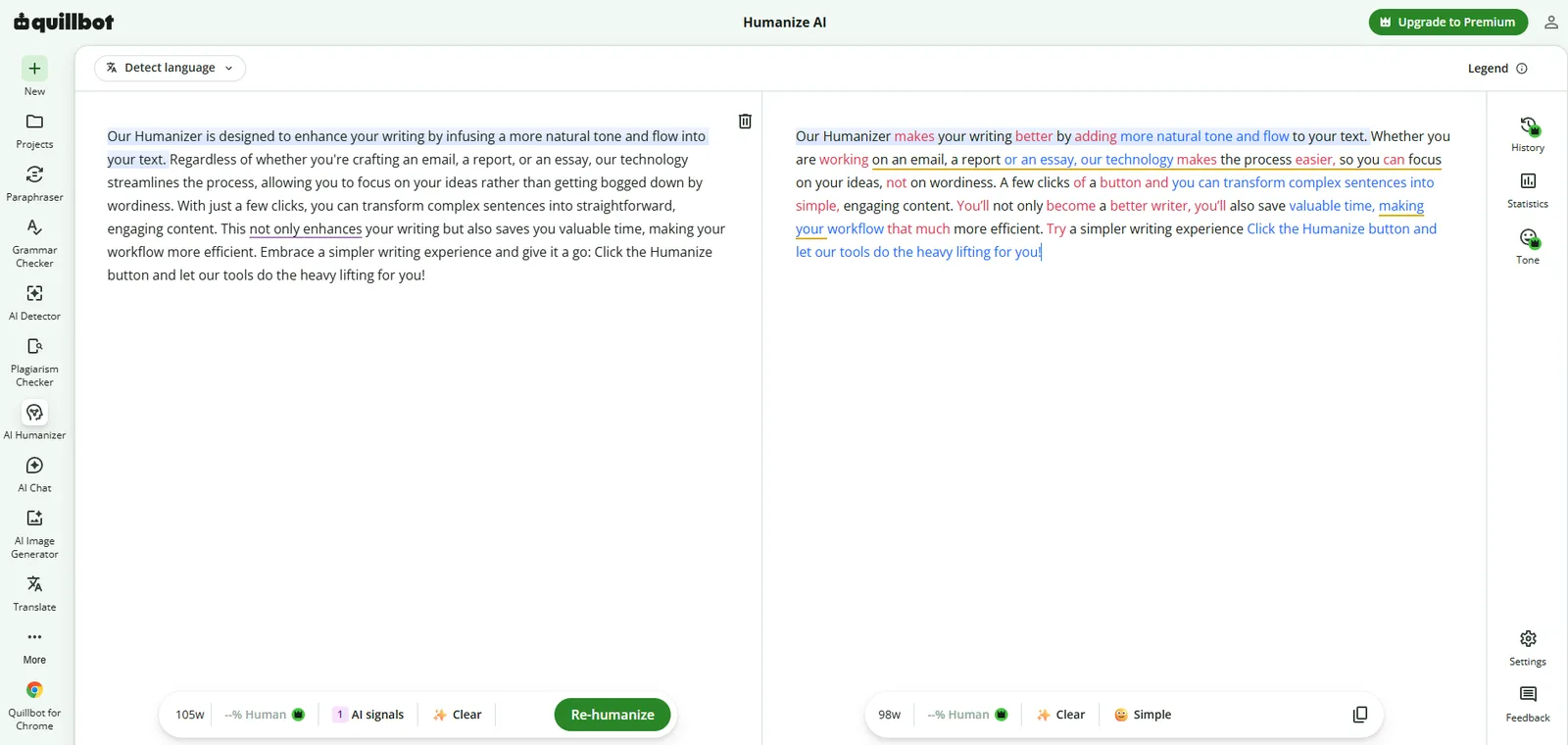
Task: Open the Plagiarism Checker
Action: click(34, 362)
